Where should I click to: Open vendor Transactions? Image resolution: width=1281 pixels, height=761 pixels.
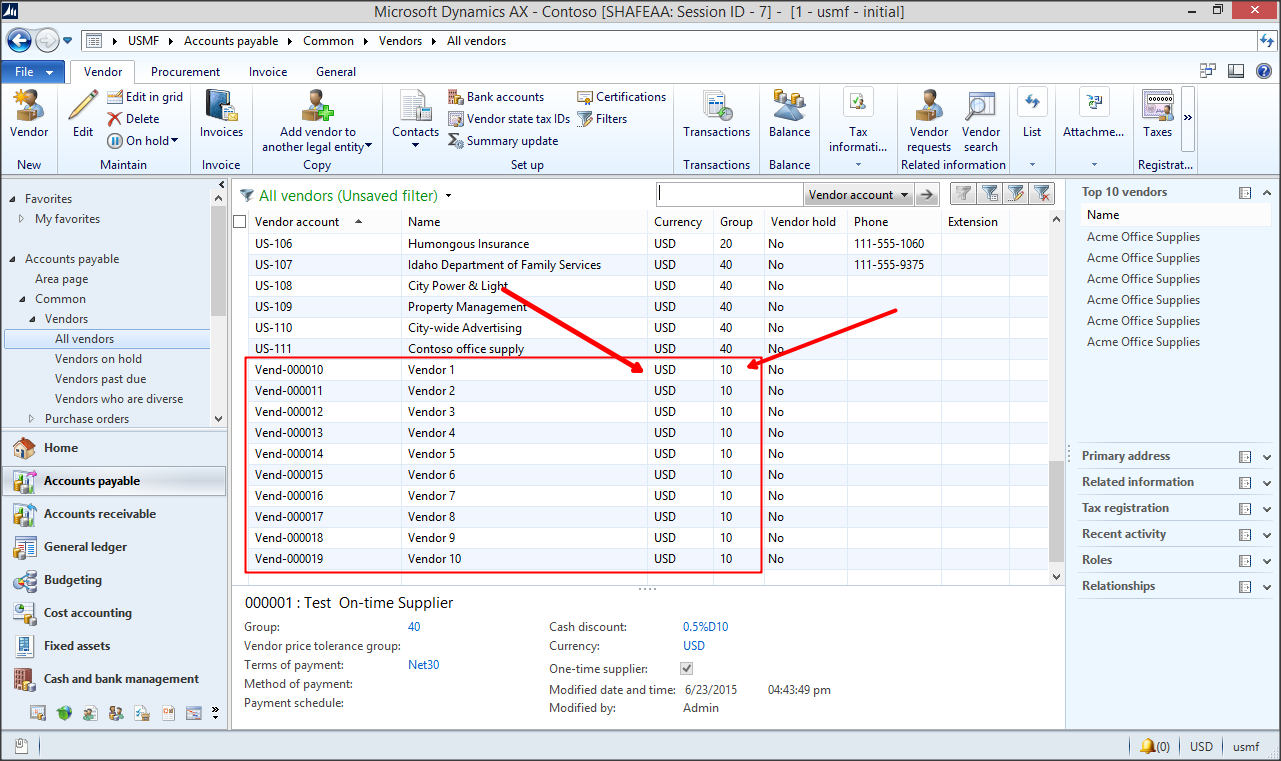[x=716, y=118]
